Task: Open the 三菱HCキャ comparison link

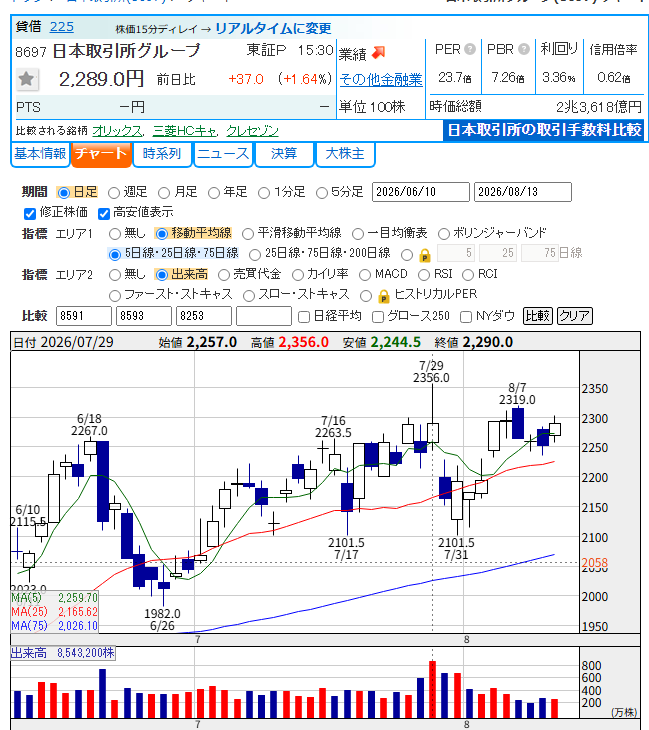Action: pos(184,131)
